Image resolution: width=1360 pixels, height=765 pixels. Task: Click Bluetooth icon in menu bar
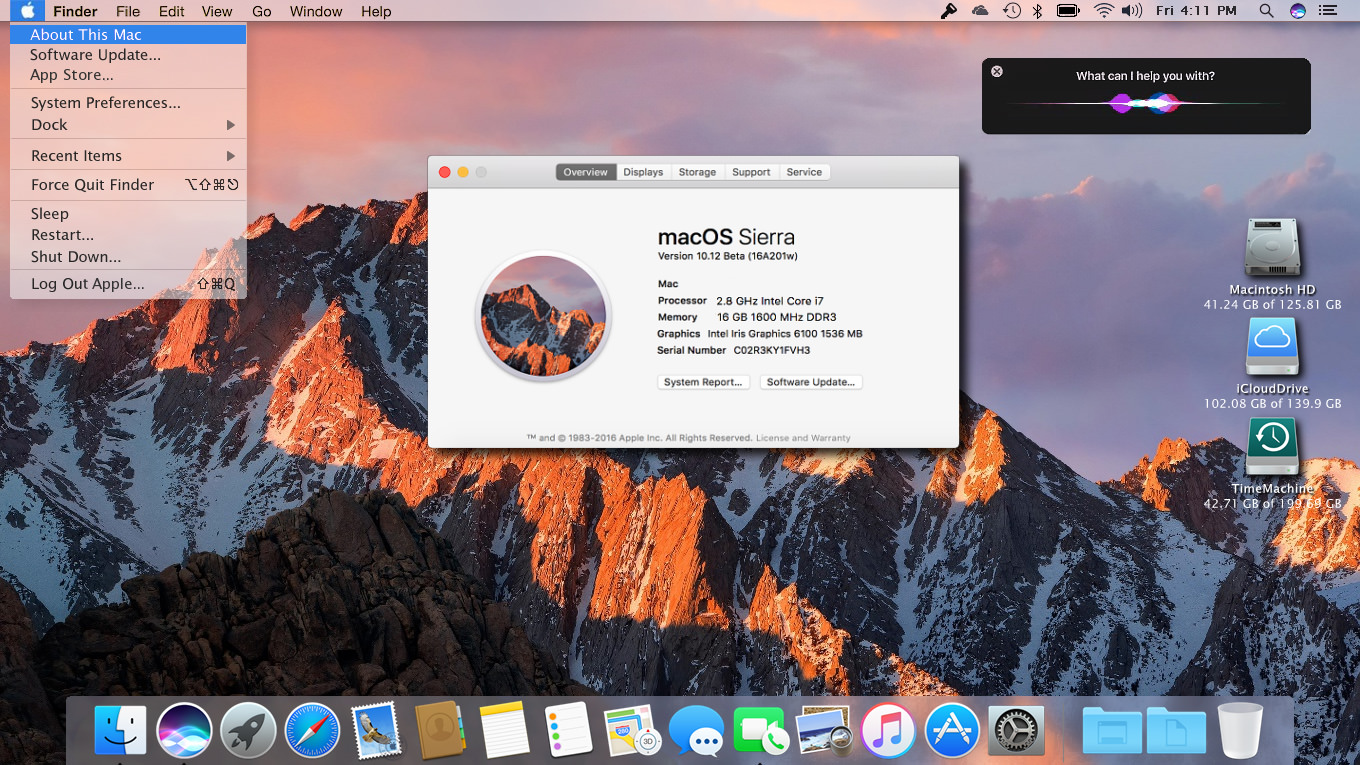(x=1038, y=11)
